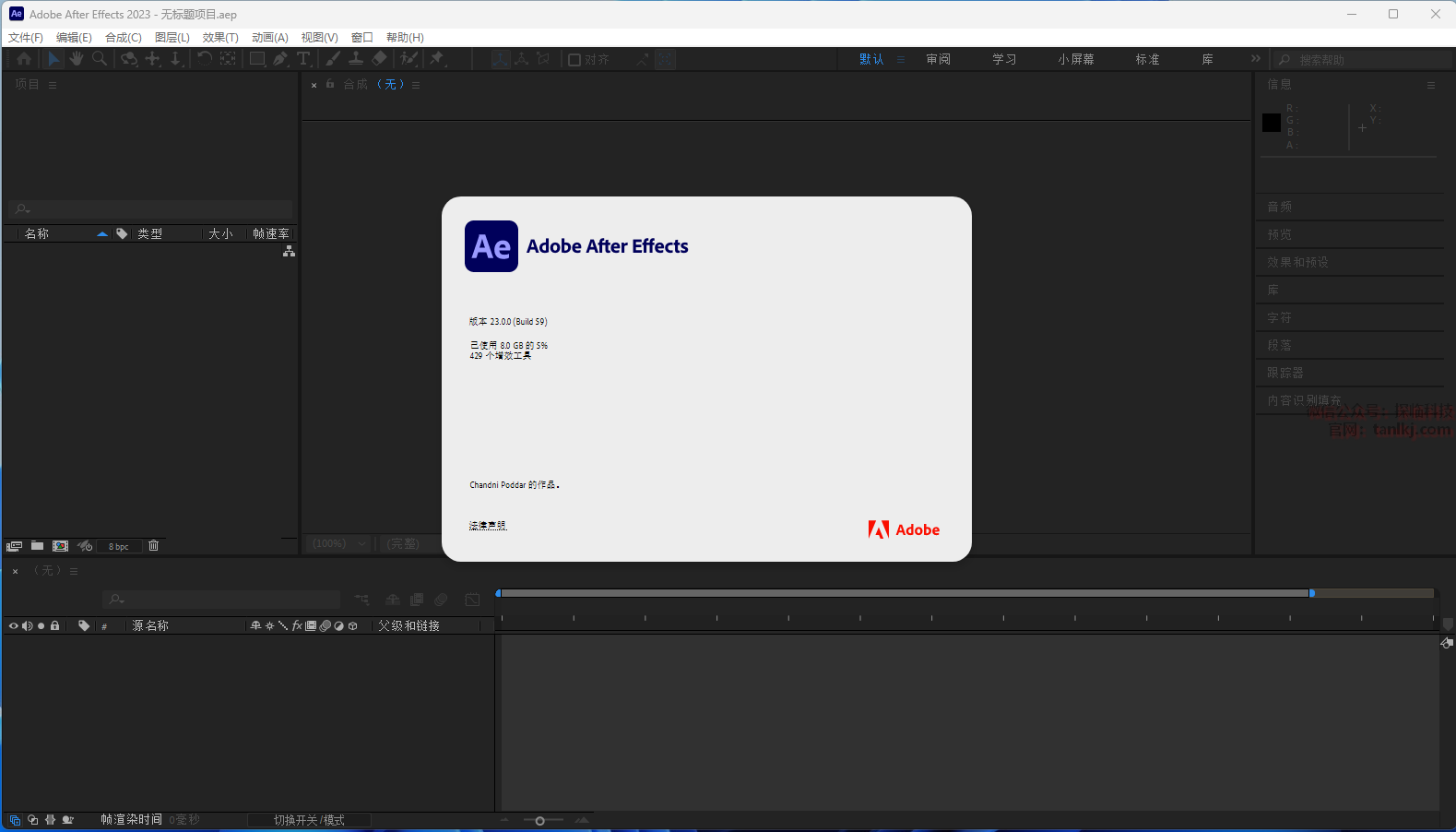
Task: Select the Pen tool
Action: (x=280, y=59)
